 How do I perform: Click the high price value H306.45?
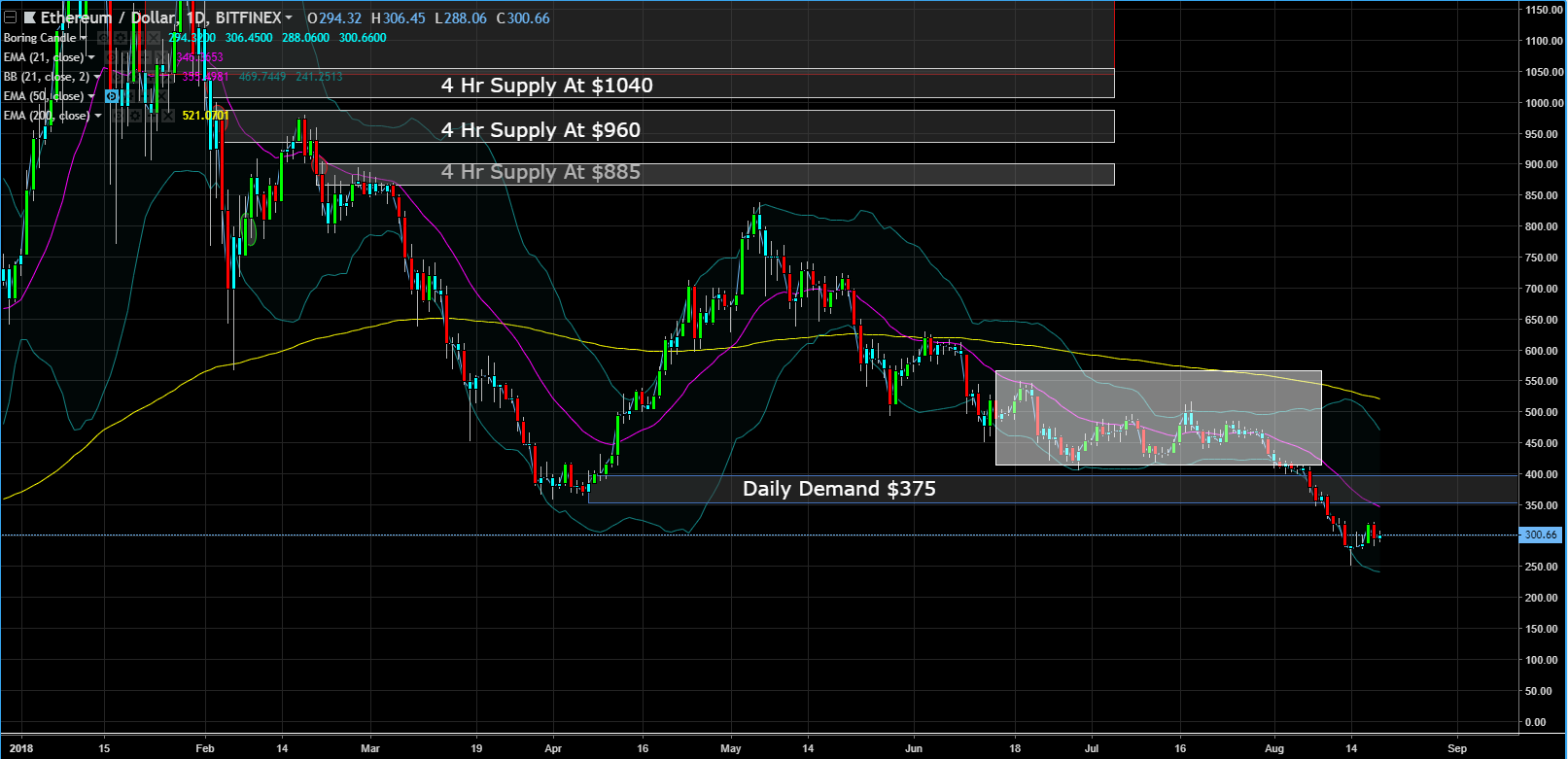(398, 17)
